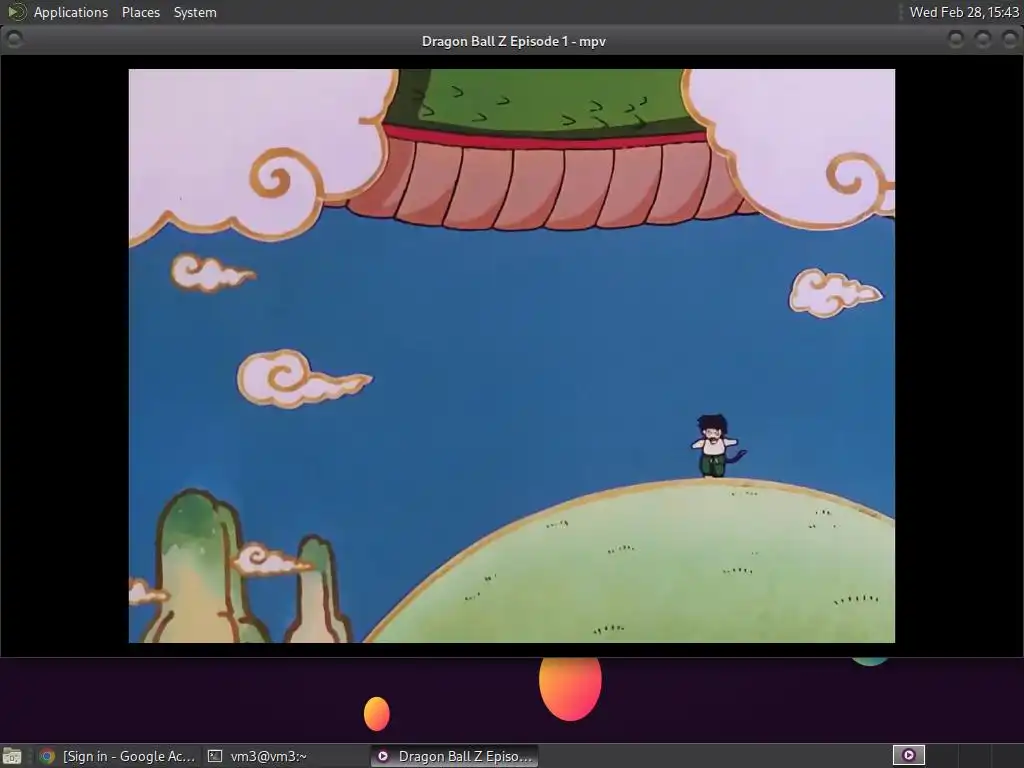
Task: Click the title text Dragon Ball Z Episode 1 - mpv
Action: pos(513,41)
